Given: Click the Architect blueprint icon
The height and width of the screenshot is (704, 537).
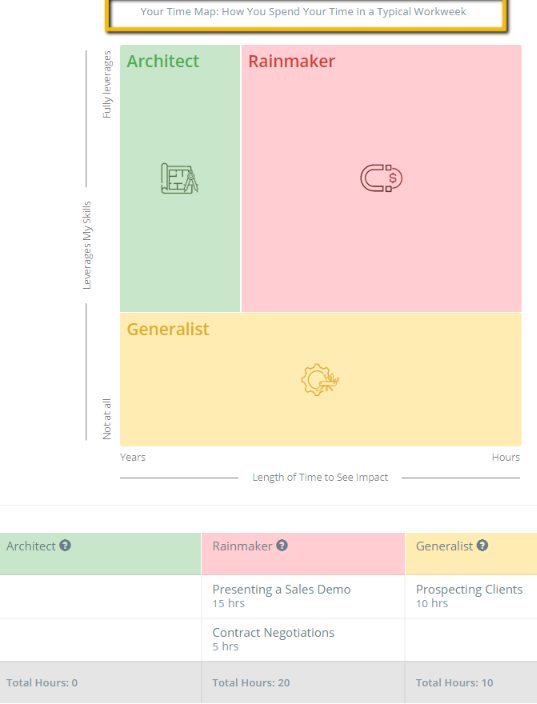Looking at the screenshot, I should point(180,178).
